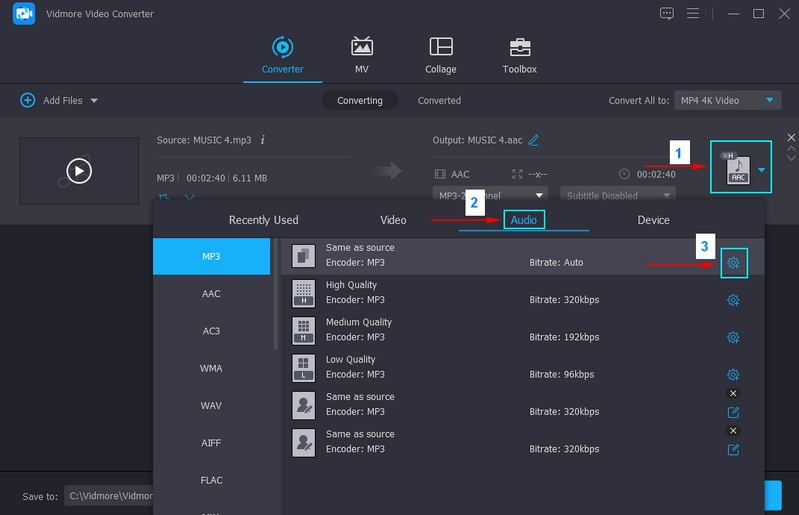Open the MV tab icon

[361, 47]
